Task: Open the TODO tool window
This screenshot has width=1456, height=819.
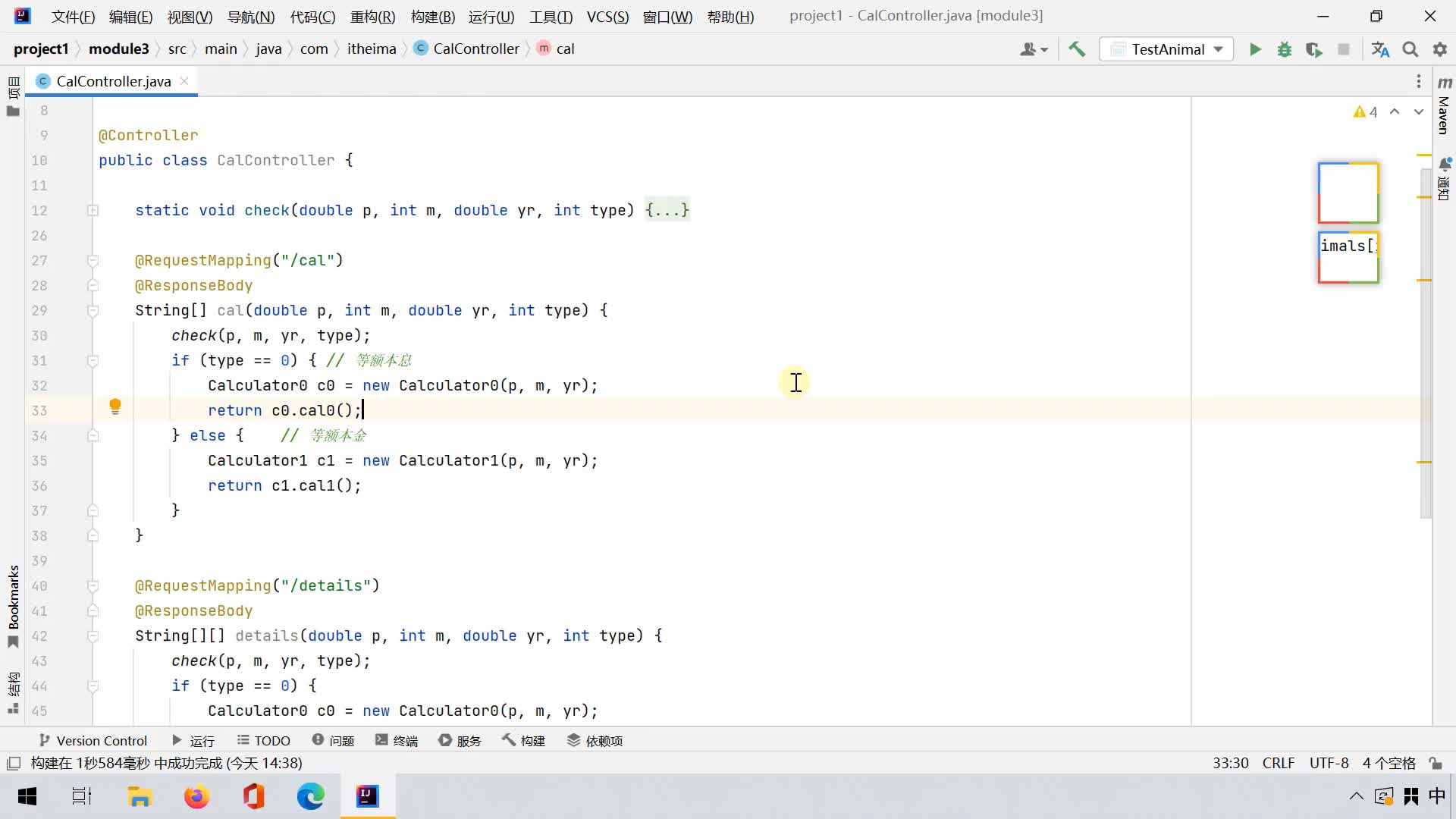Action: click(264, 740)
